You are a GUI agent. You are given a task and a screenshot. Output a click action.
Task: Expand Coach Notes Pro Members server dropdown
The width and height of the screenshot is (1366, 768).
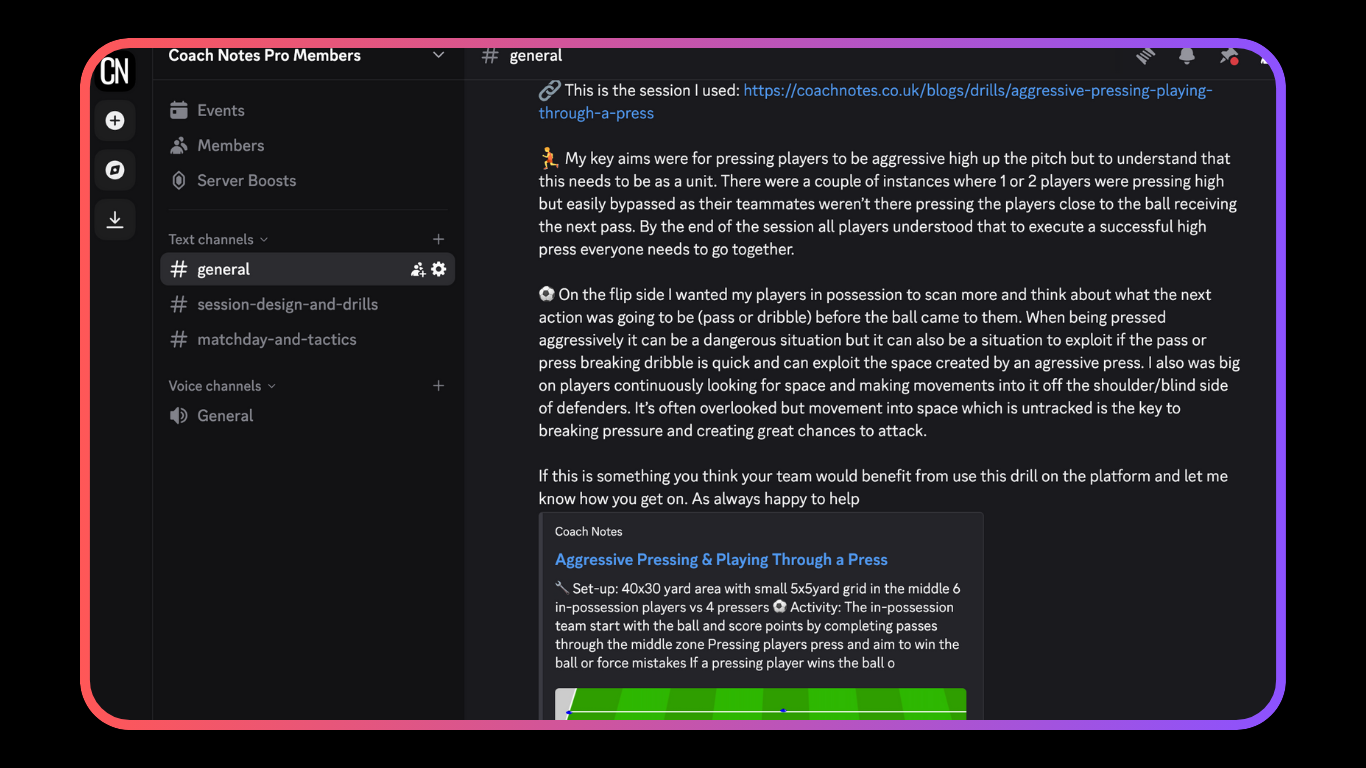[438, 56]
